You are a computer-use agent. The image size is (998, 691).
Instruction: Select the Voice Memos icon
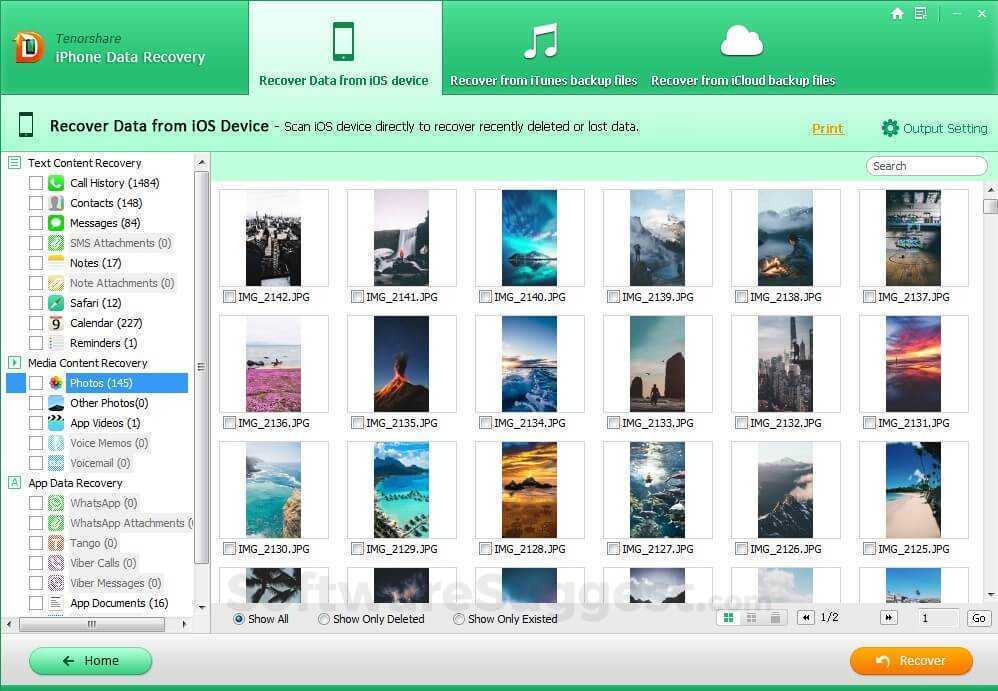point(55,443)
